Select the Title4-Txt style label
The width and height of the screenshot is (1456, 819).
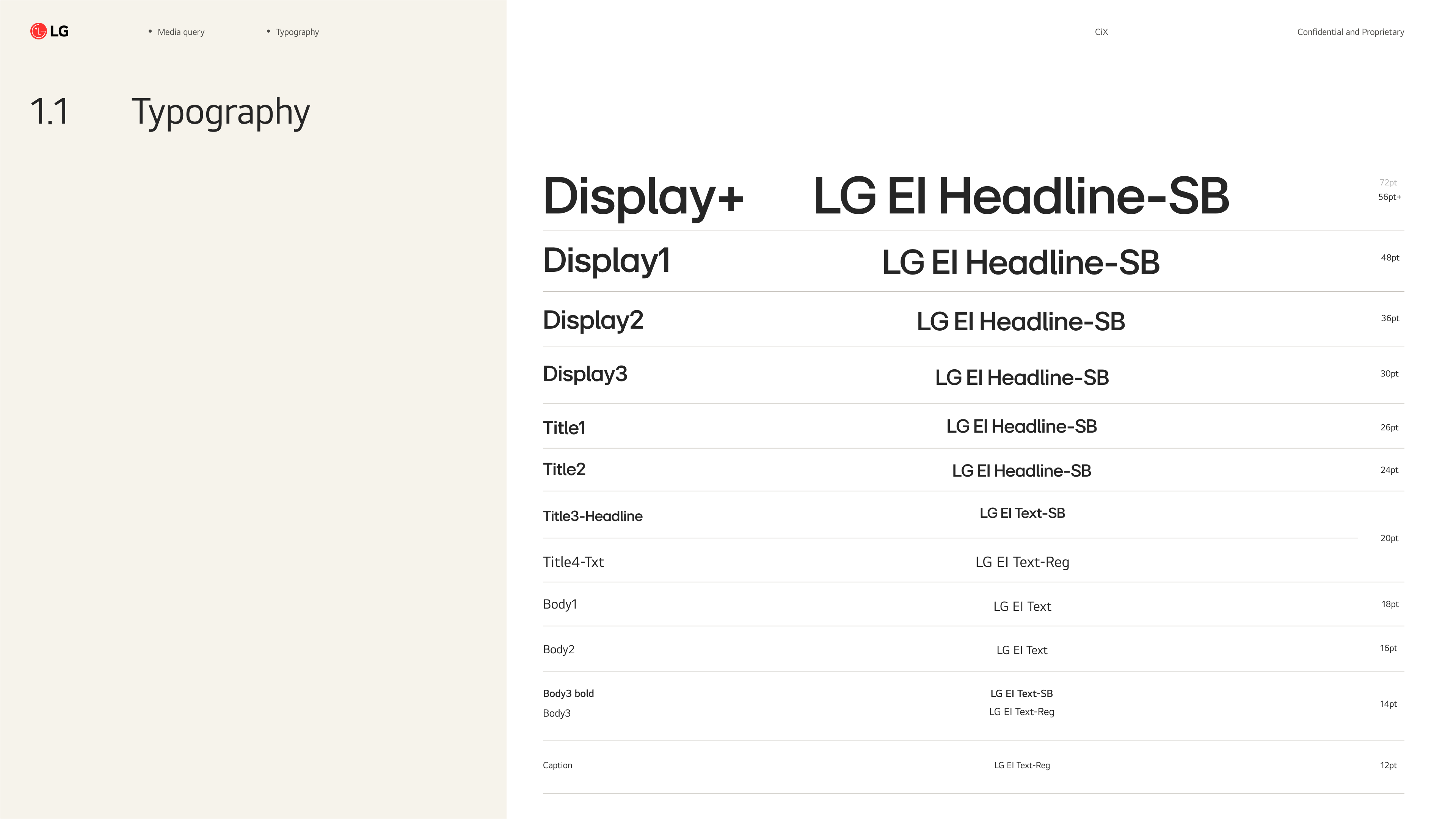573,562
